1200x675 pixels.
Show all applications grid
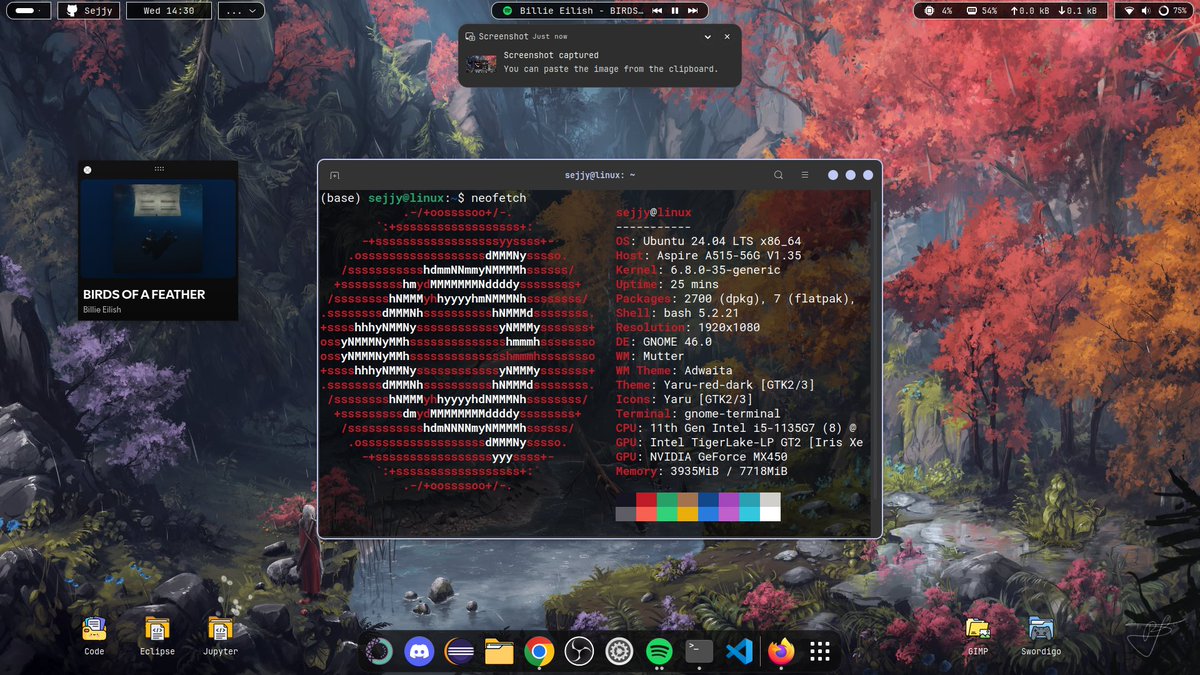click(x=820, y=652)
